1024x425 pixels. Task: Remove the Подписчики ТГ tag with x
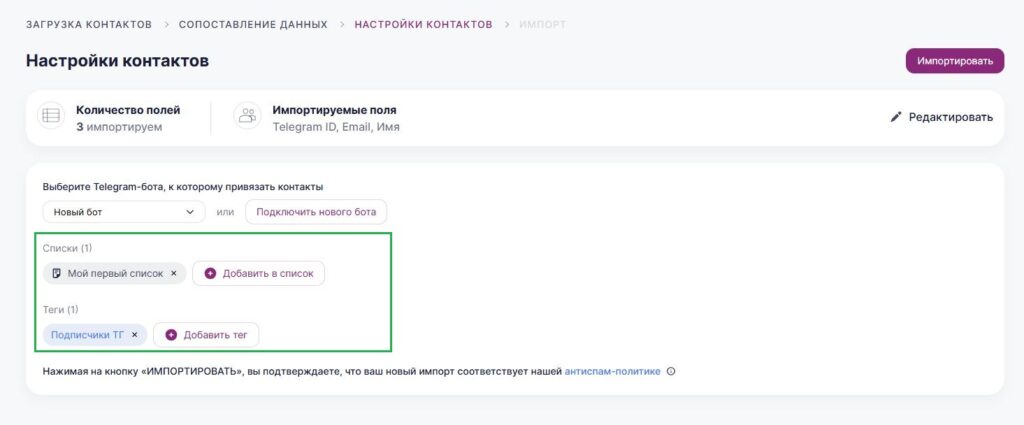(135, 335)
